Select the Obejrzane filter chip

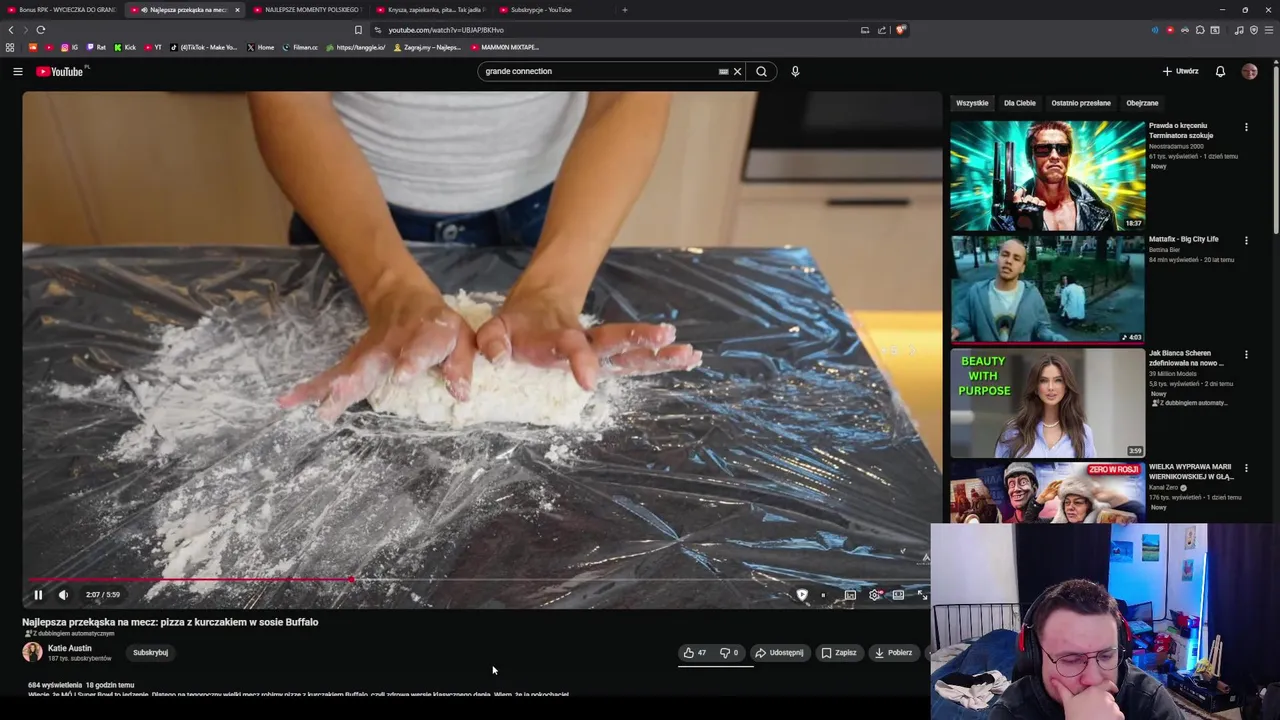[1142, 103]
